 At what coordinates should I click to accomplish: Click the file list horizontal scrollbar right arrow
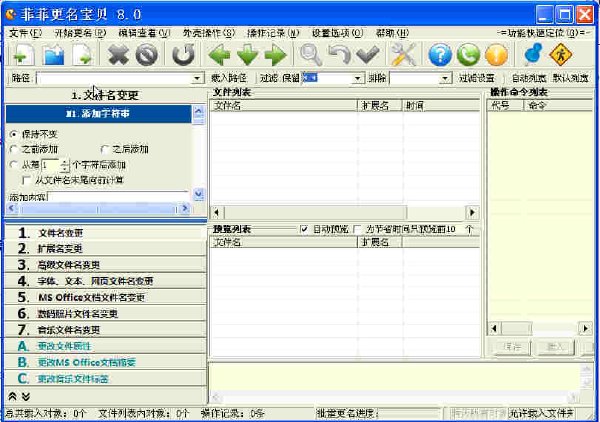click(x=472, y=212)
